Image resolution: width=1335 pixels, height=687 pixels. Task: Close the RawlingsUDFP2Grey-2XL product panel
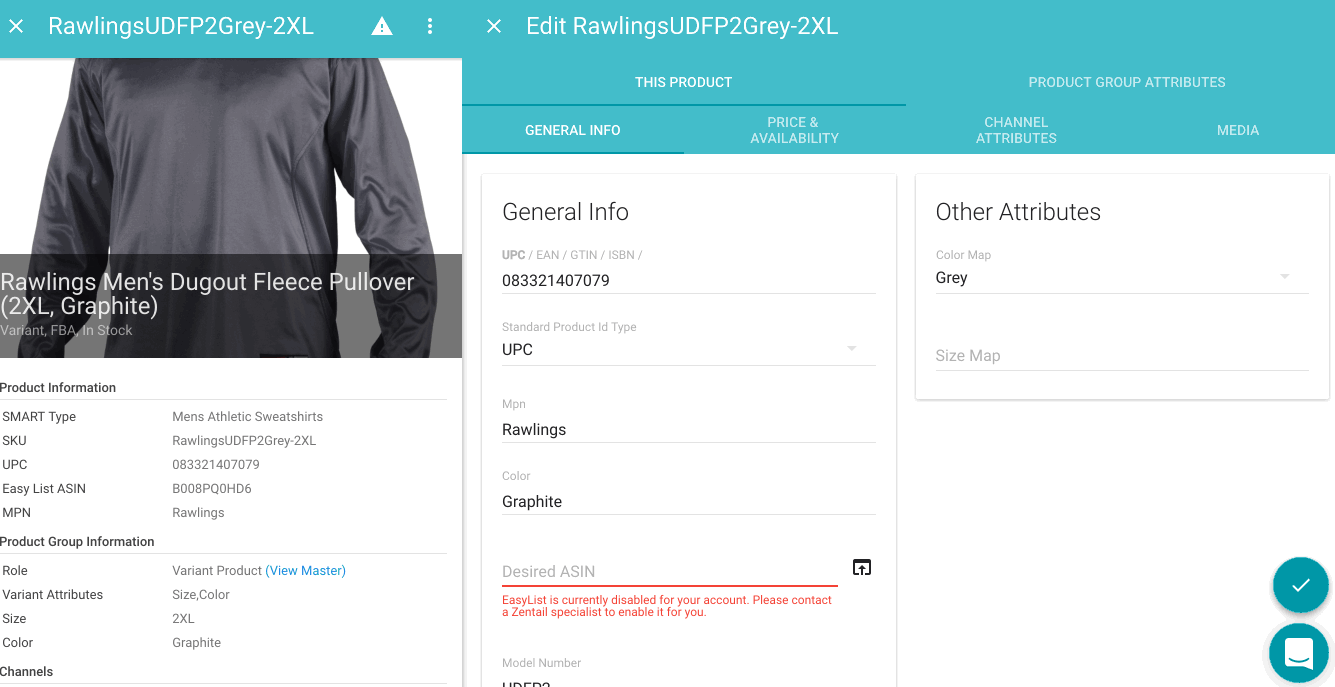coord(16,27)
